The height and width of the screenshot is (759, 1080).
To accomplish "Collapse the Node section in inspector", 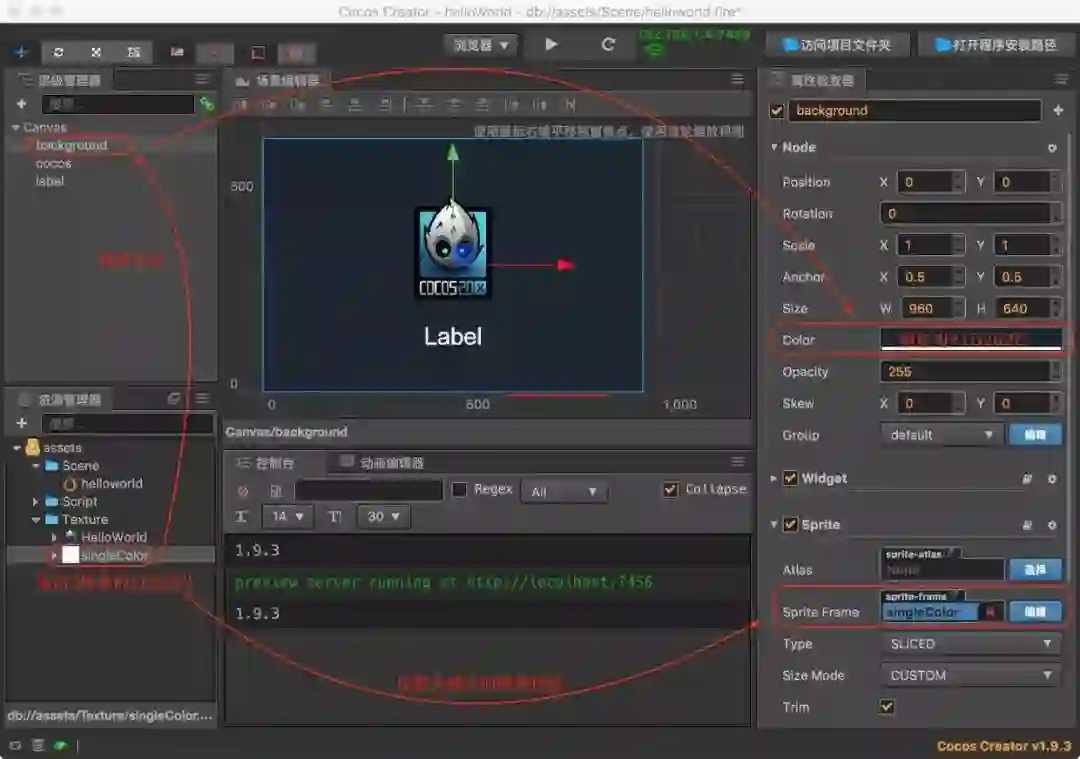I will point(774,147).
